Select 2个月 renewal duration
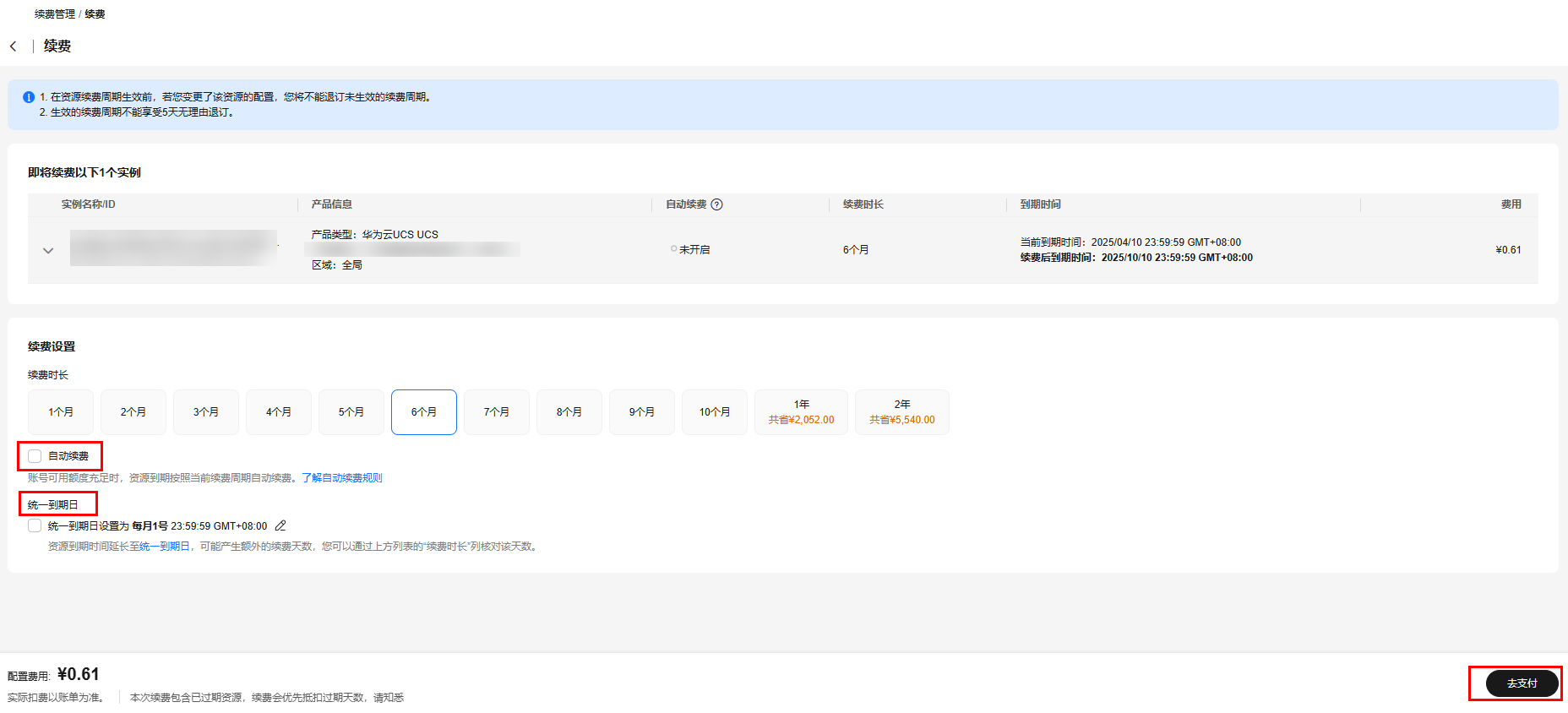Screen dimensions: 1568x713 [133, 412]
